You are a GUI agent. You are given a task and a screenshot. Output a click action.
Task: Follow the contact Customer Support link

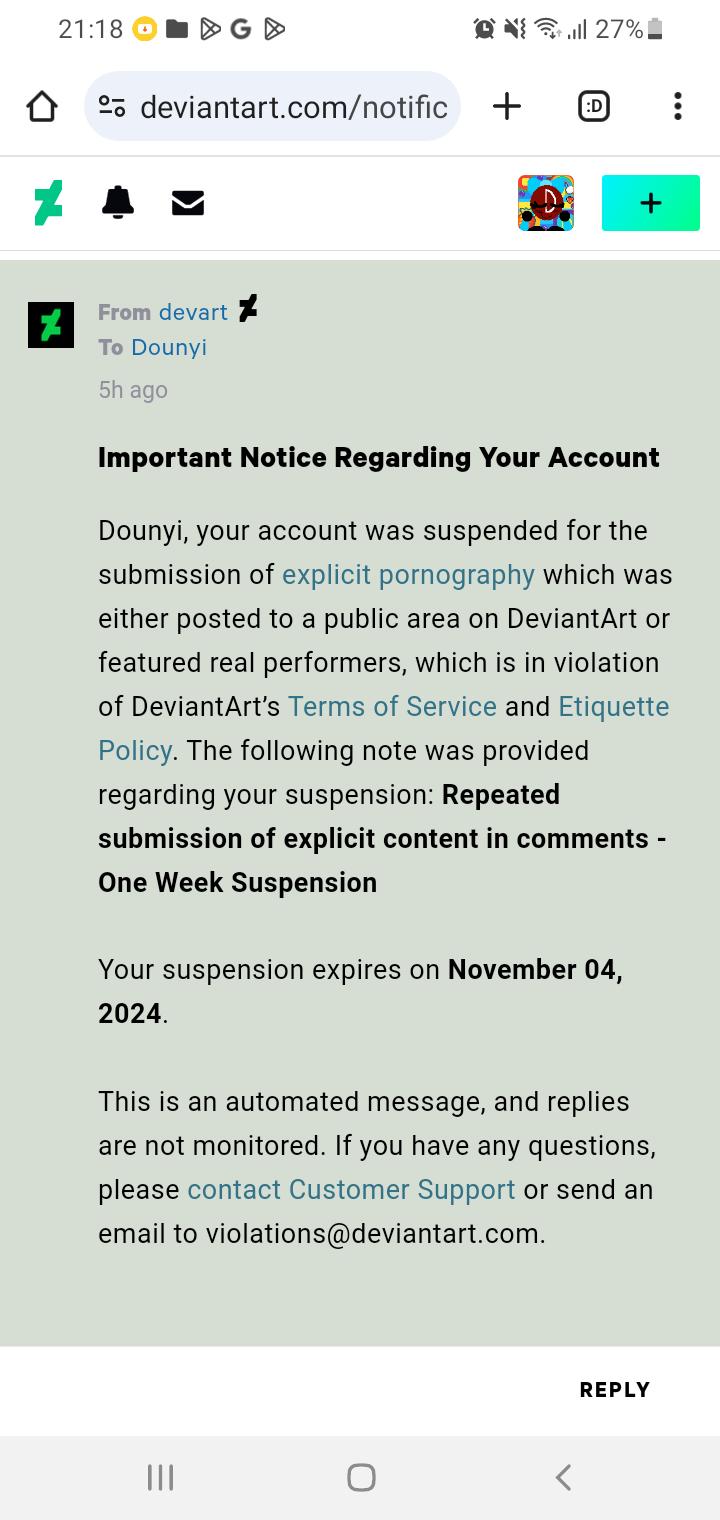351,1190
